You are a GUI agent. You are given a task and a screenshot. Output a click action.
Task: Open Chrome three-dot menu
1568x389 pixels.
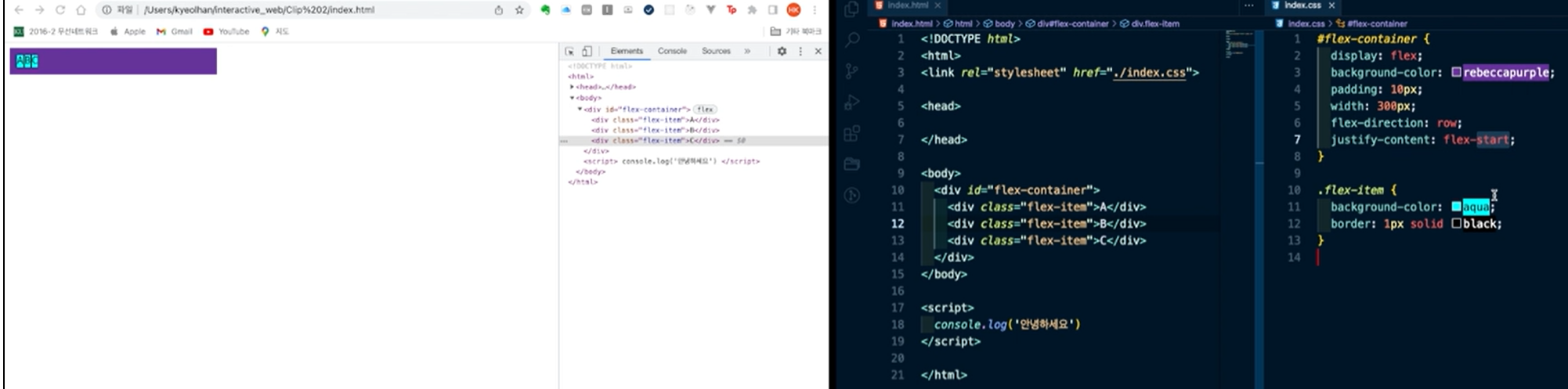pos(815,10)
